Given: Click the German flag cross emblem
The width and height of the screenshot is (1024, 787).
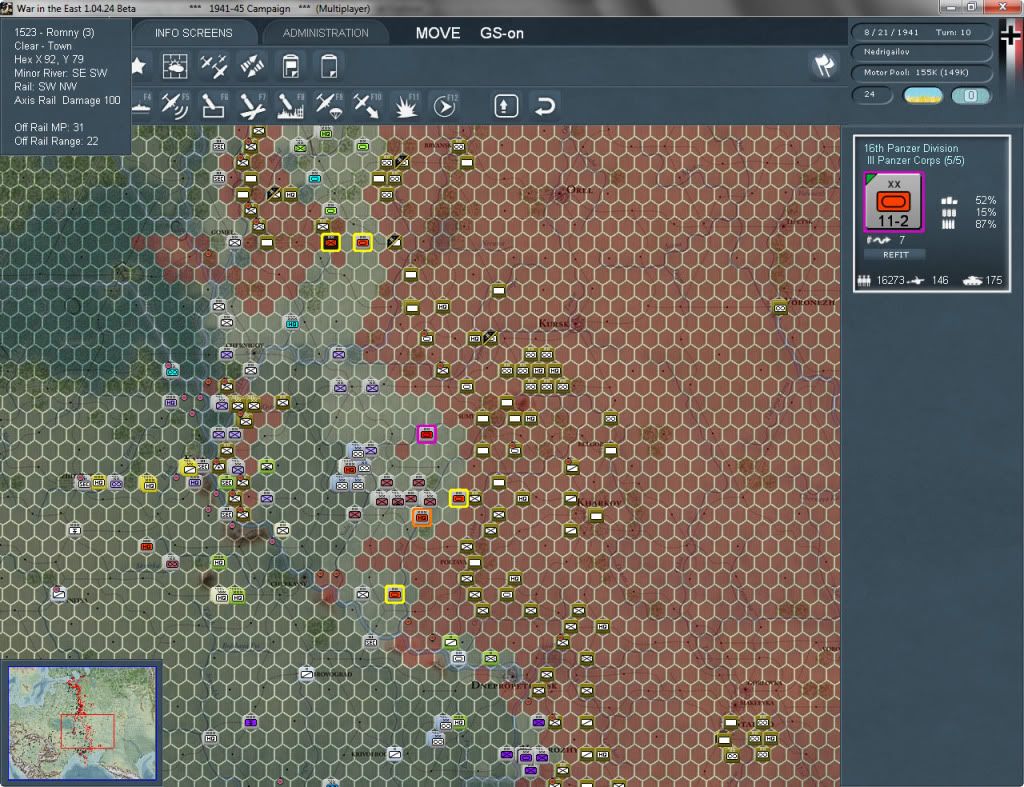Looking at the screenshot, I should pyautogui.click(x=1010, y=34).
